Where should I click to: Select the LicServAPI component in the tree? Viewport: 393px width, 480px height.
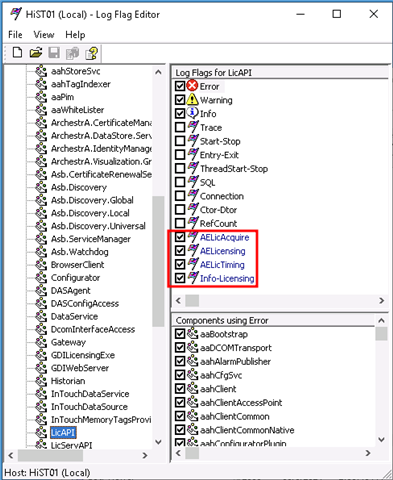point(71,445)
